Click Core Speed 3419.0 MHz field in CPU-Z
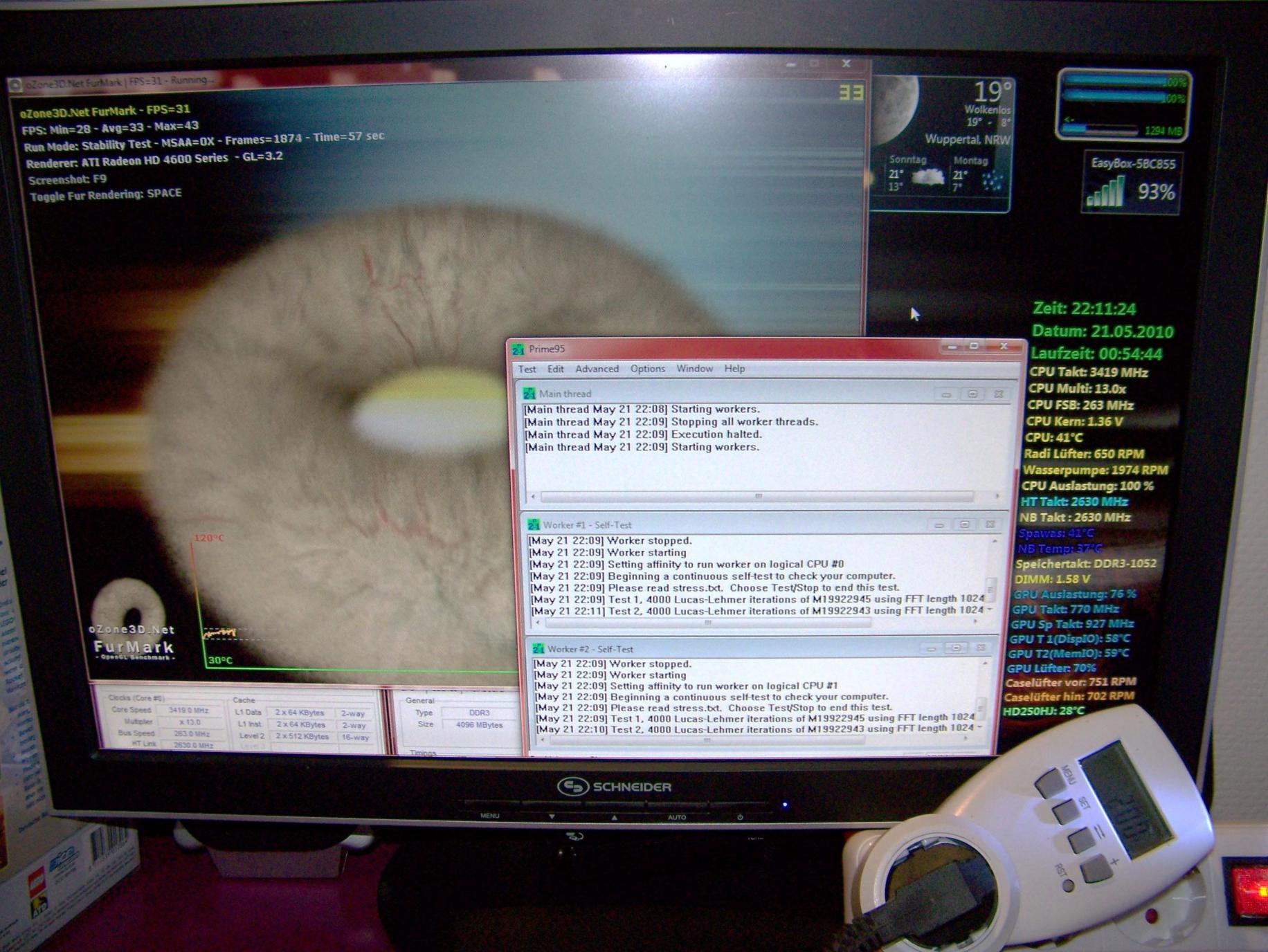Screen dimensions: 1268x952 click(188, 711)
